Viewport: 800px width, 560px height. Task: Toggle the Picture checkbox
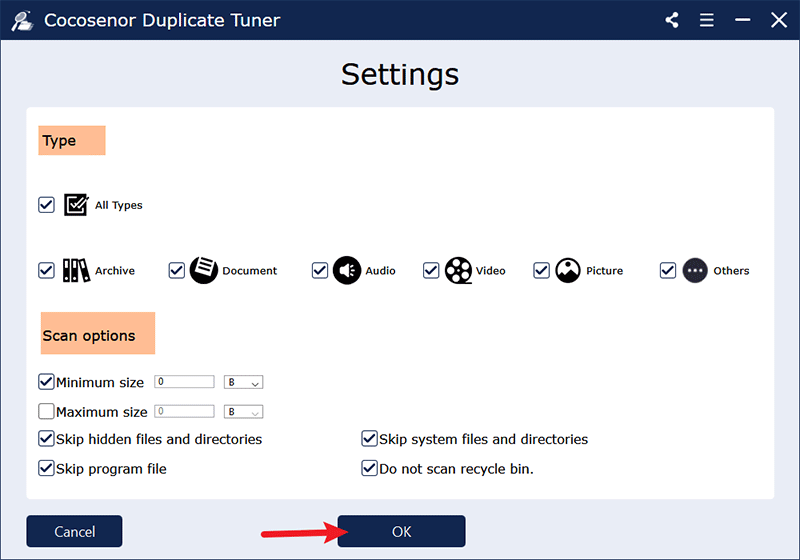click(541, 270)
